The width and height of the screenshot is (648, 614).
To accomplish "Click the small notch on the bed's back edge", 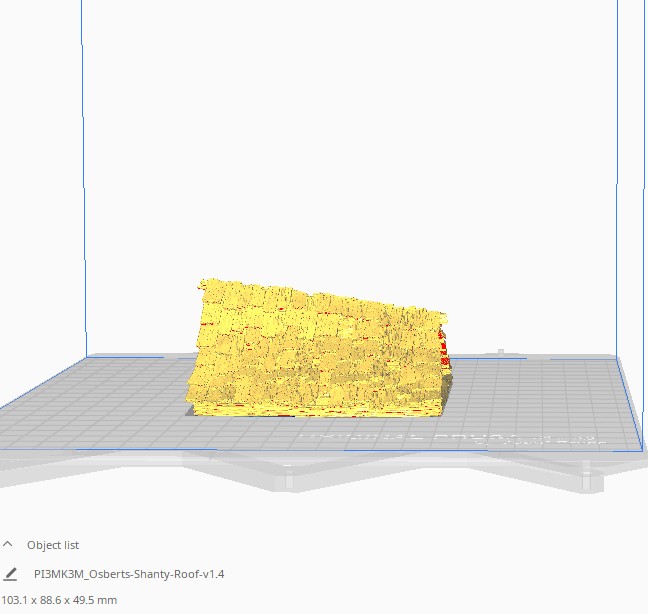I will click(500, 352).
